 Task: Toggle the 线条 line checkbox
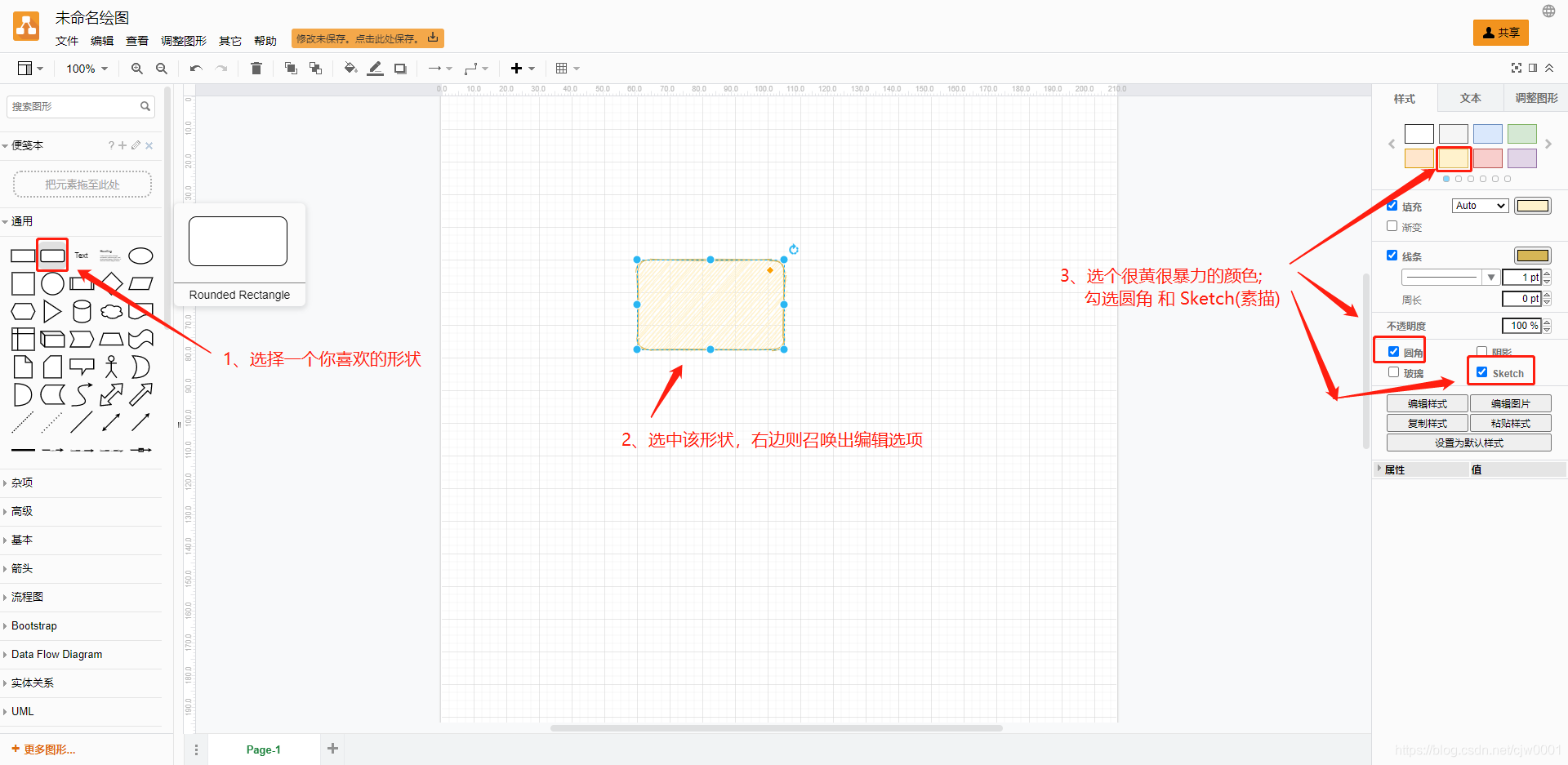tap(1392, 256)
